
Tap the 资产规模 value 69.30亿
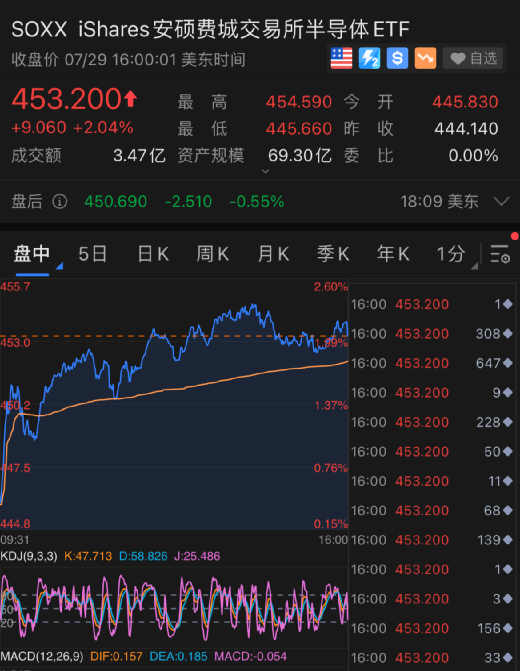click(300, 155)
